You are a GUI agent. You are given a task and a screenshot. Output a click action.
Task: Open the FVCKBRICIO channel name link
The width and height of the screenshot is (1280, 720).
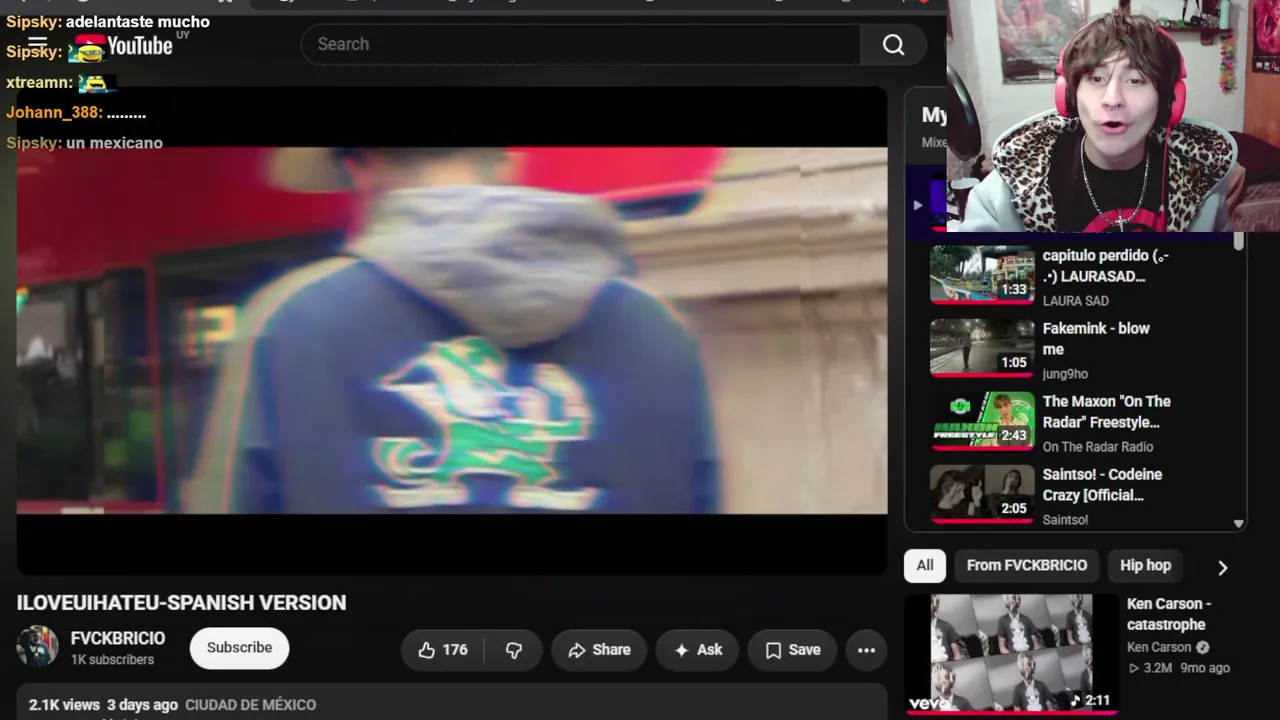pos(118,638)
